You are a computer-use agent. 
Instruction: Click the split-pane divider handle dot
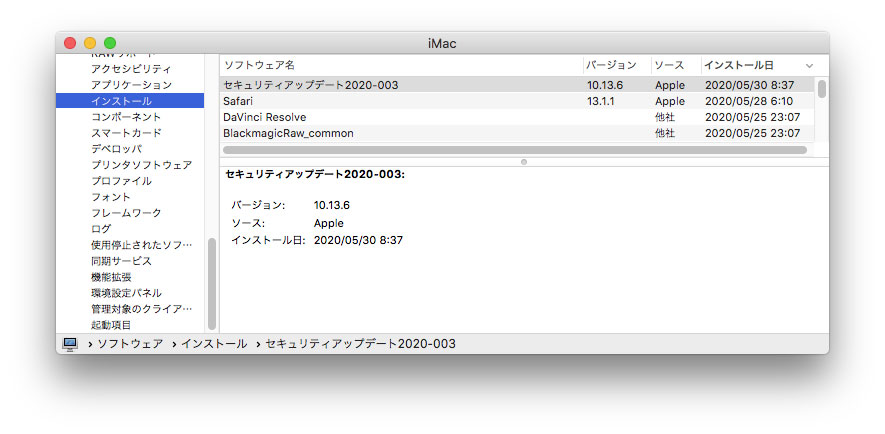pyautogui.click(x=524, y=162)
